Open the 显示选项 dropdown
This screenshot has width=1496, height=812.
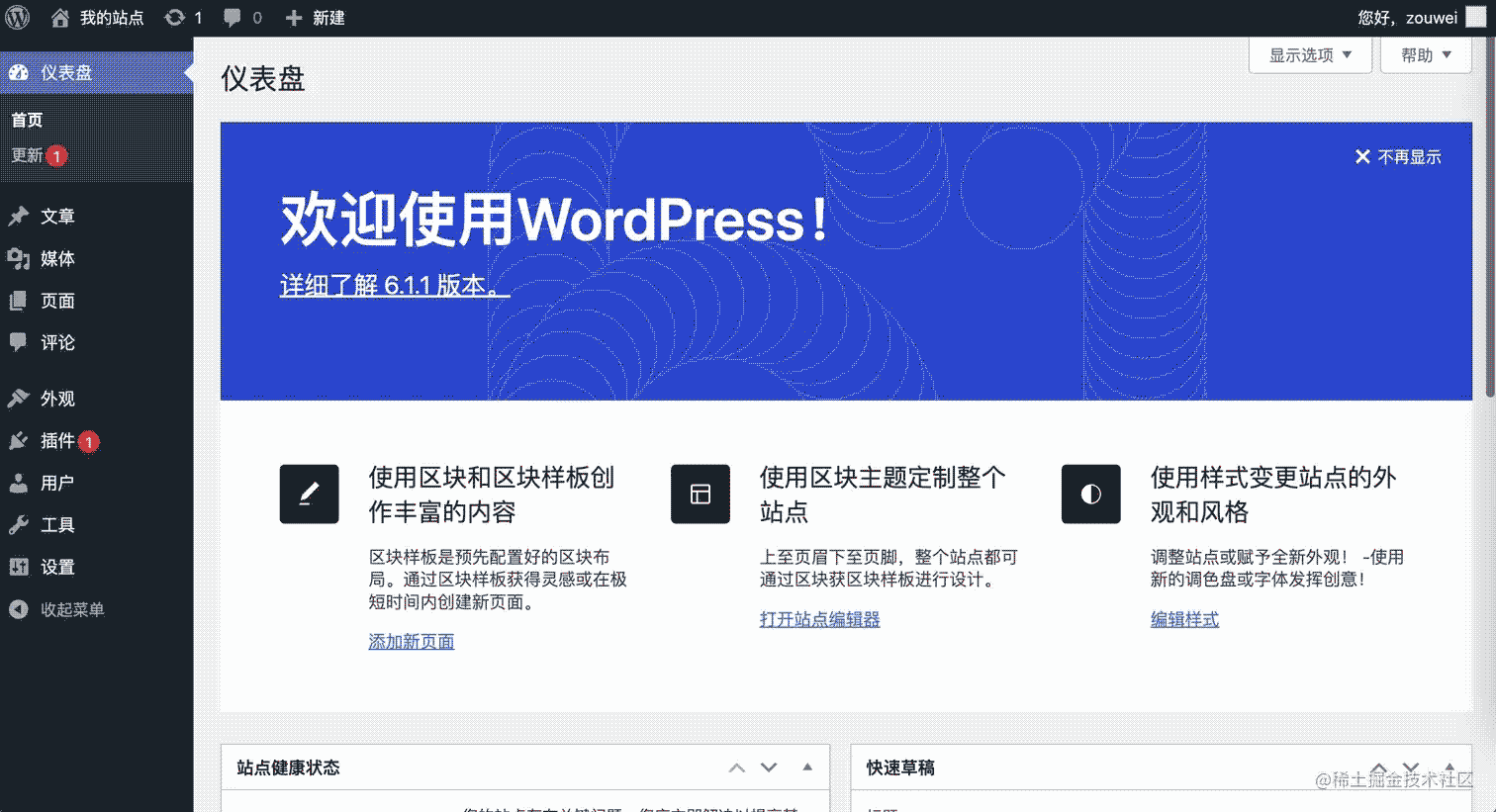click(1308, 55)
